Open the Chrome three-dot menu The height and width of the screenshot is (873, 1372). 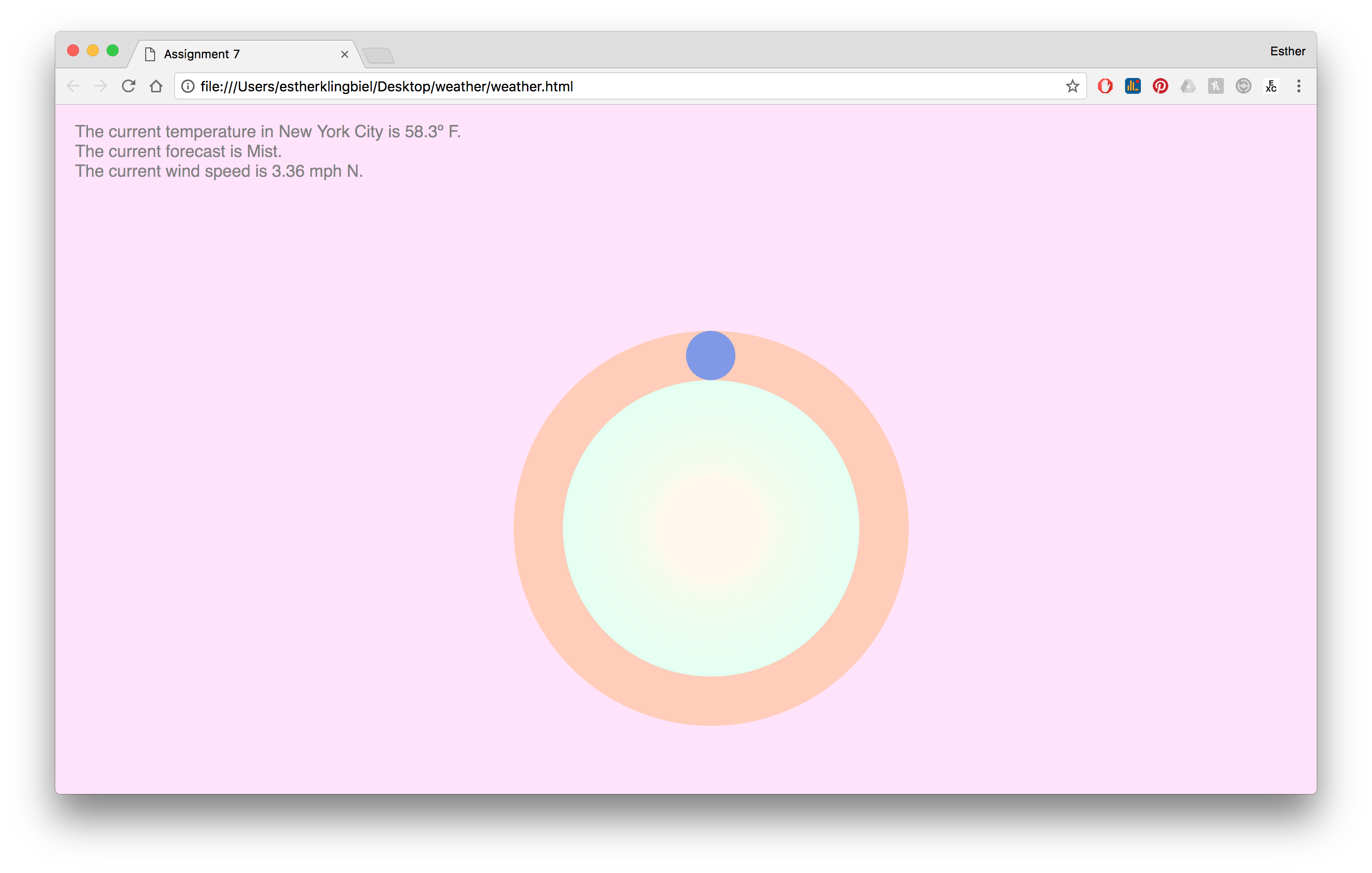pos(1298,86)
